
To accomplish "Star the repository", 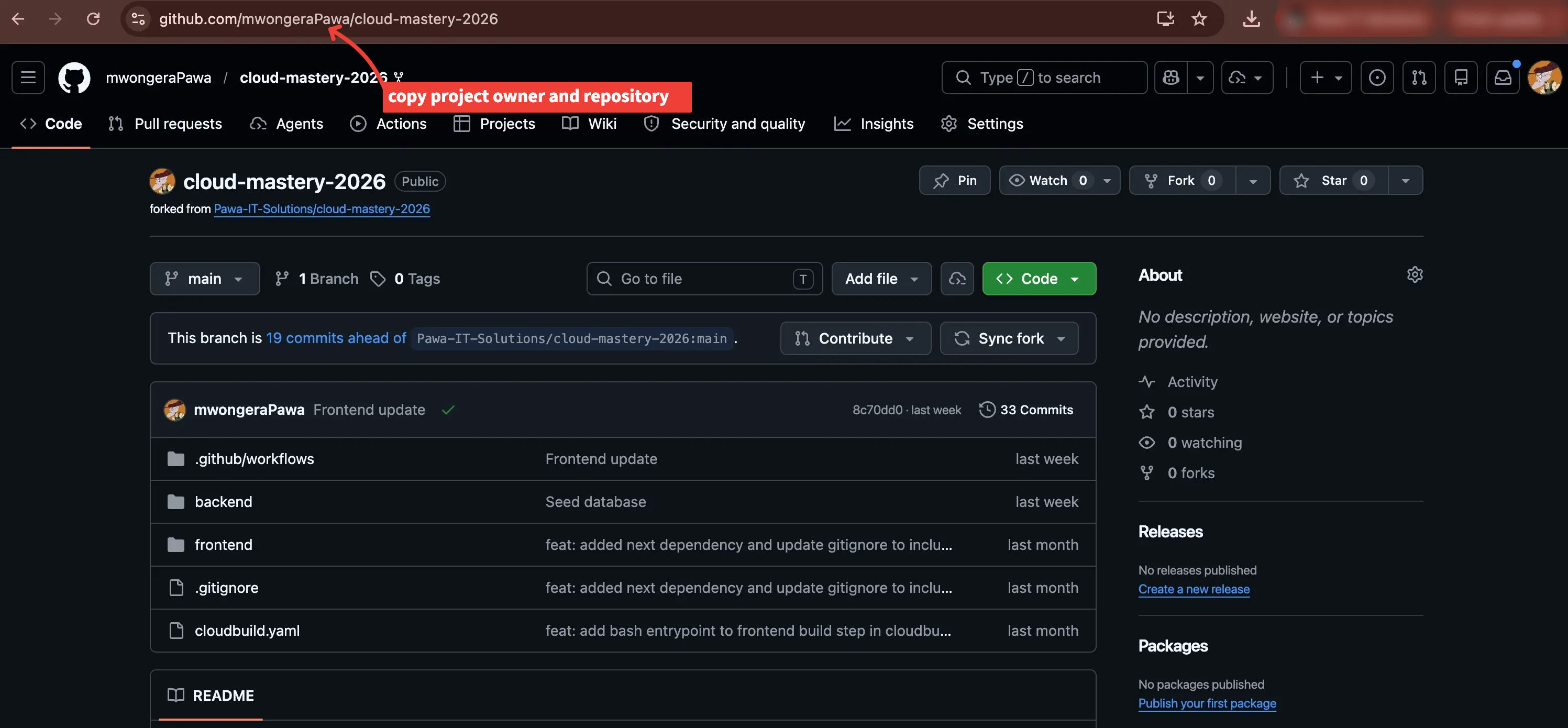I will (1333, 181).
